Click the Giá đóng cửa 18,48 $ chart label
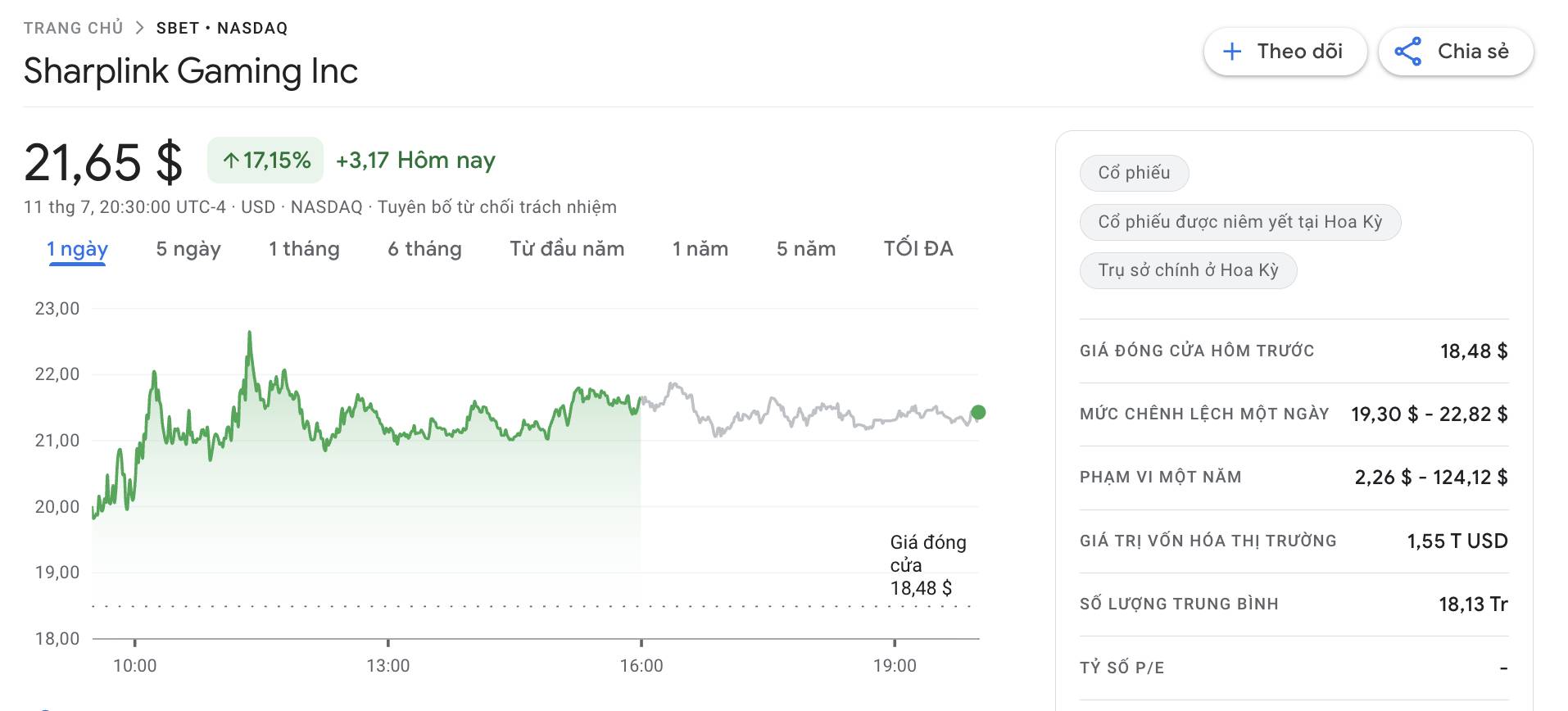This screenshot has width=1568, height=711. (x=928, y=565)
